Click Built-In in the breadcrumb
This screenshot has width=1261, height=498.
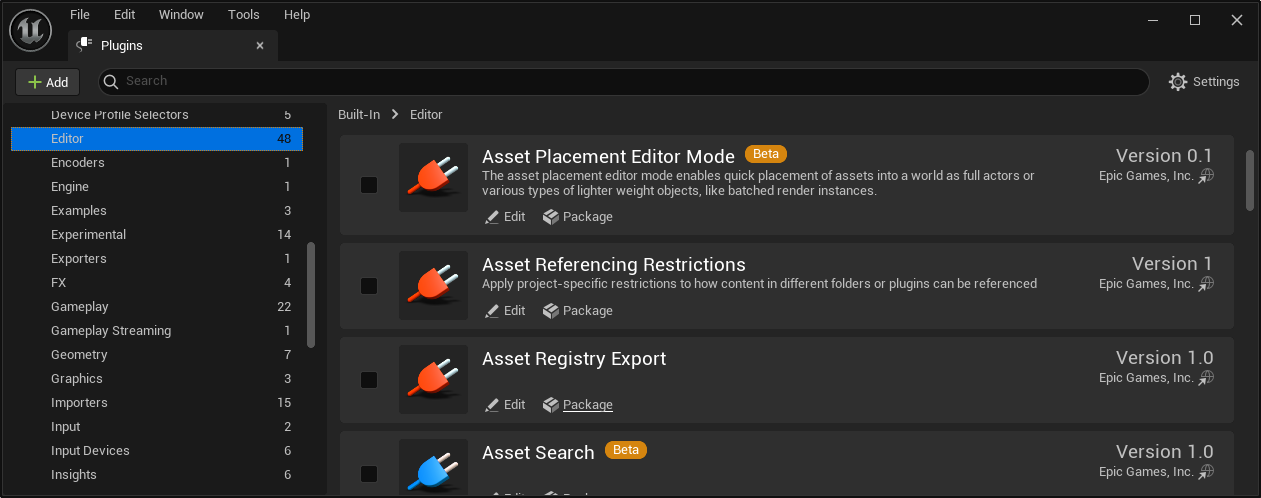[x=359, y=115]
